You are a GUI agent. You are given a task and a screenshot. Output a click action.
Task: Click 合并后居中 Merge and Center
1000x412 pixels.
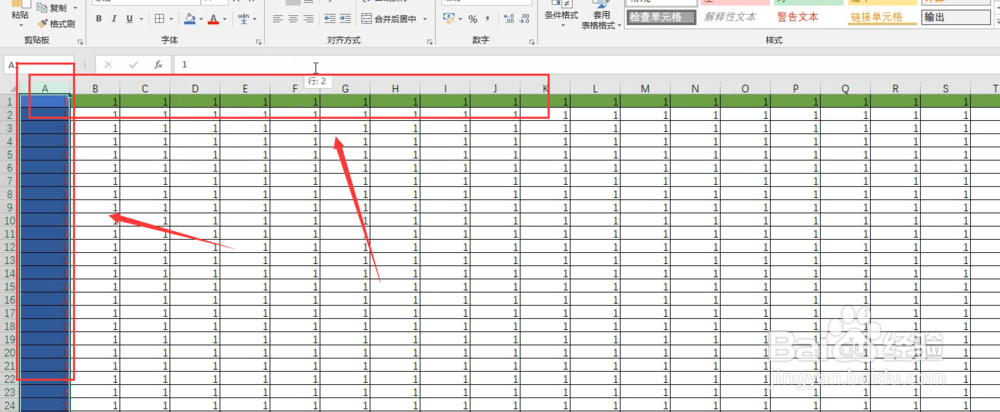(x=389, y=19)
